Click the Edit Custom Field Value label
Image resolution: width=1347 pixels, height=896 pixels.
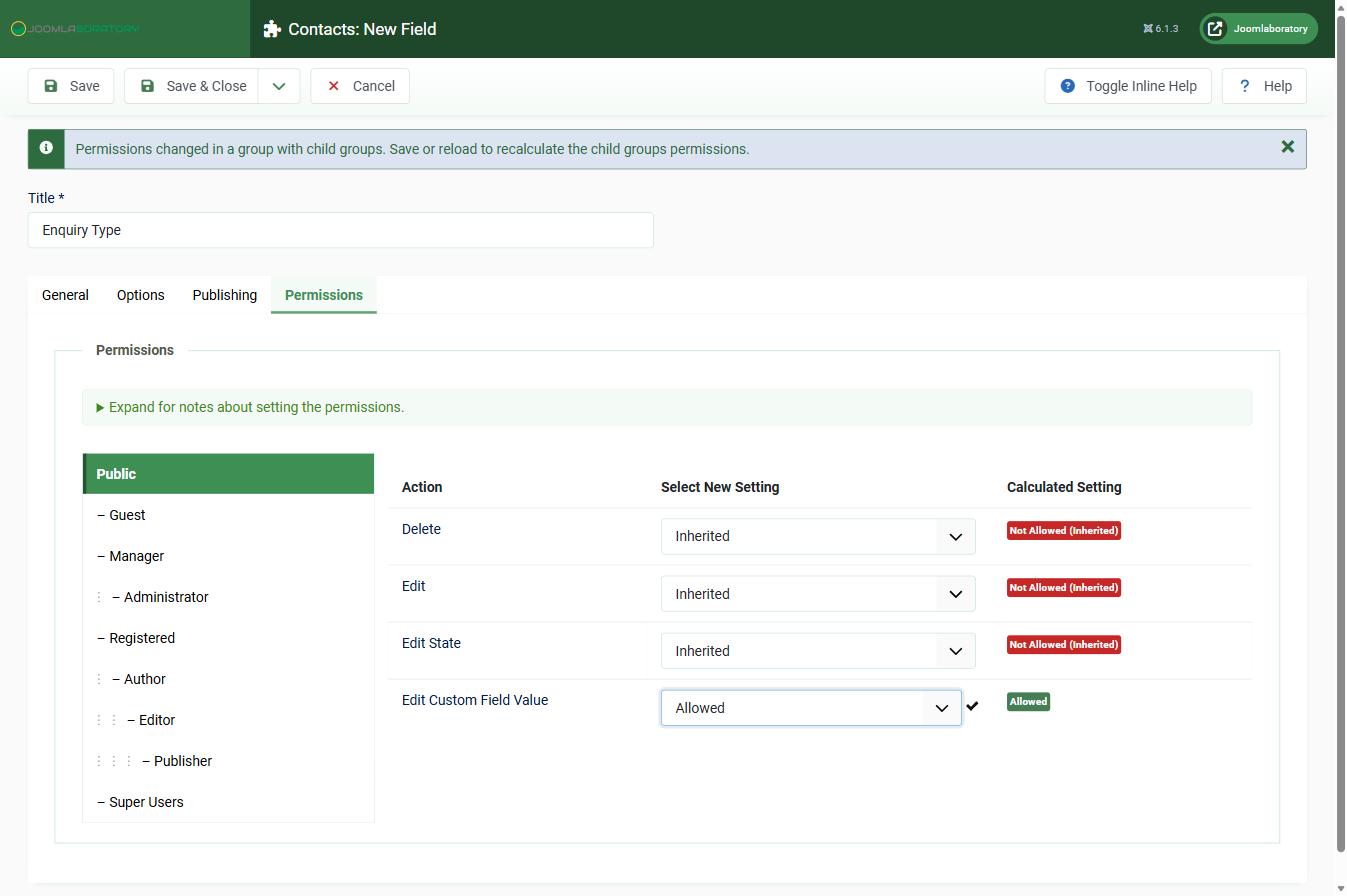475,700
